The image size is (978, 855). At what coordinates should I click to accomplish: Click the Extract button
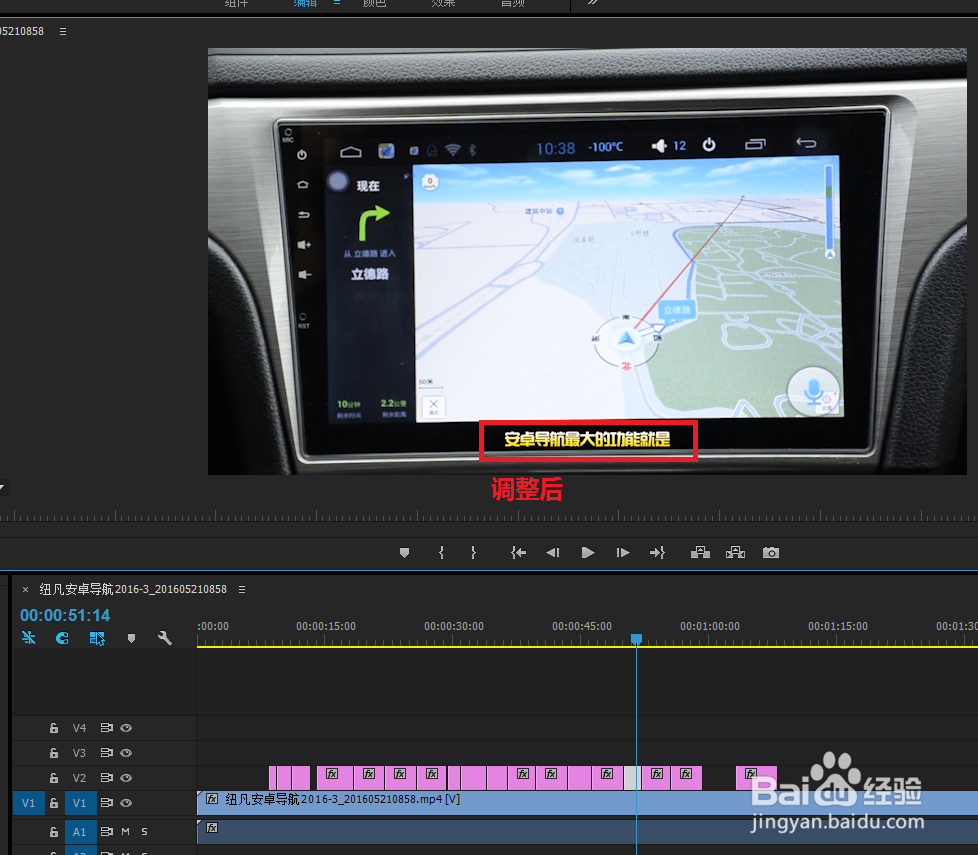pyautogui.click(x=735, y=553)
